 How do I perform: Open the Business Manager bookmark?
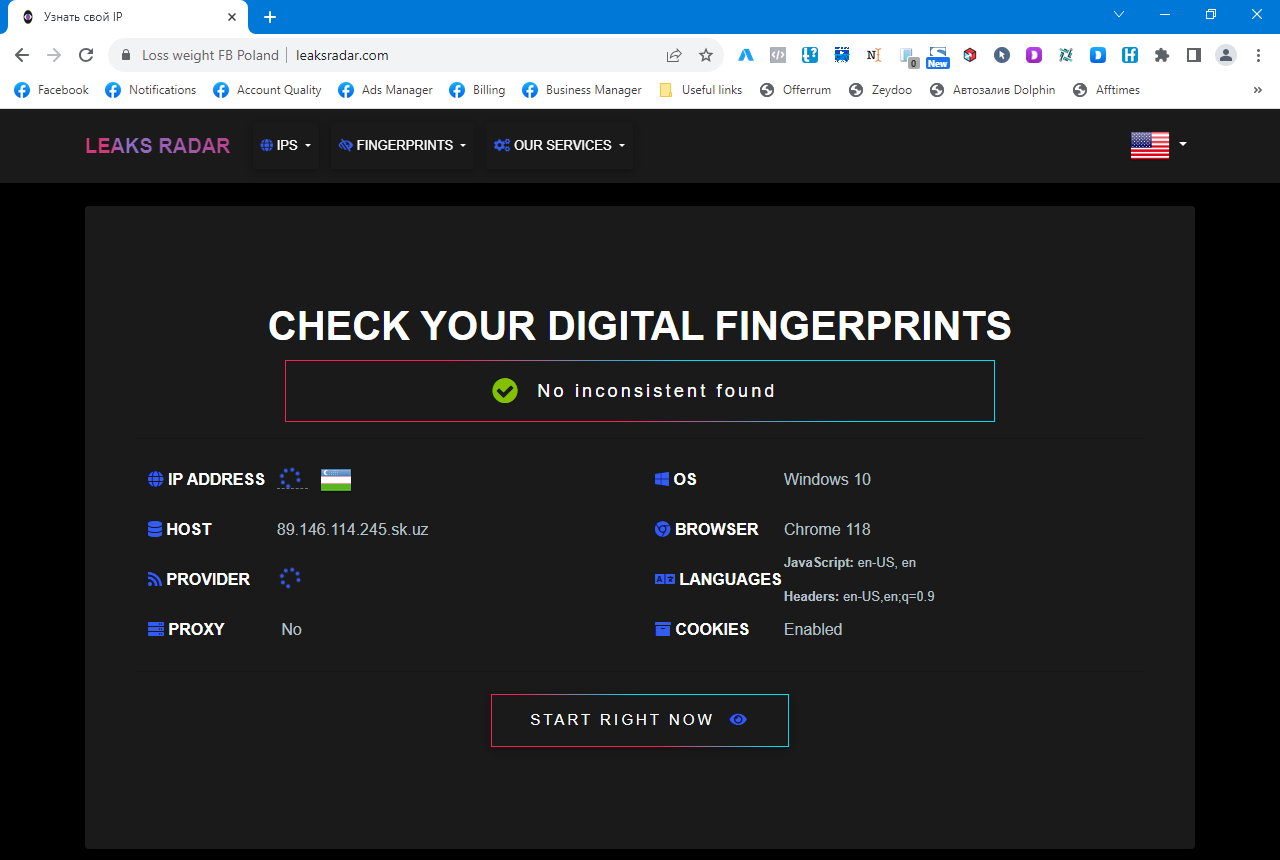pos(582,90)
